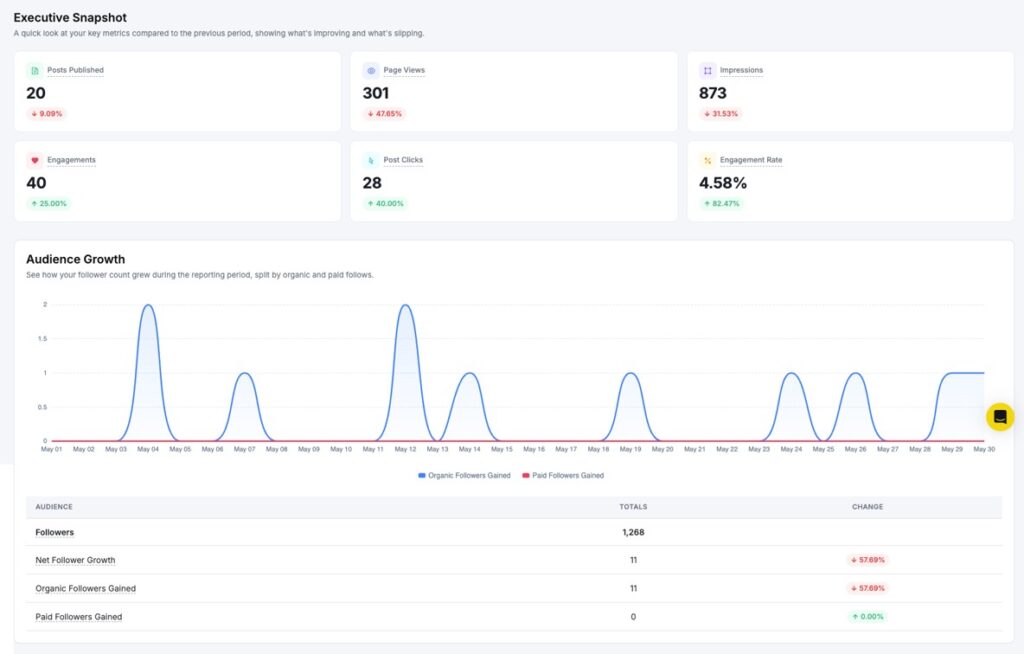The height and width of the screenshot is (654, 1024).
Task: Click the 25.00% increase badge
Action: pos(49,203)
